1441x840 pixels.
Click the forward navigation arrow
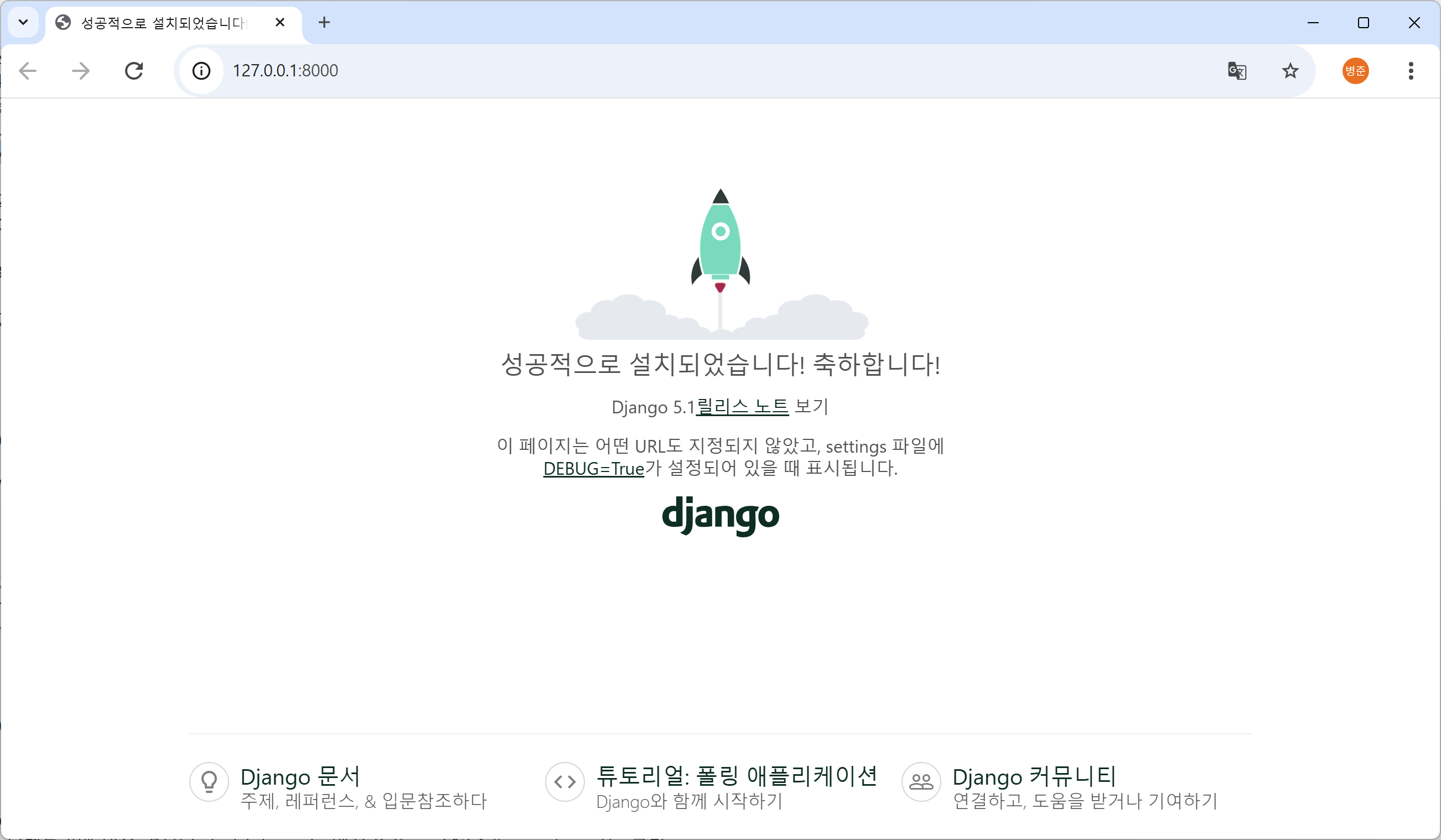pos(81,71)
